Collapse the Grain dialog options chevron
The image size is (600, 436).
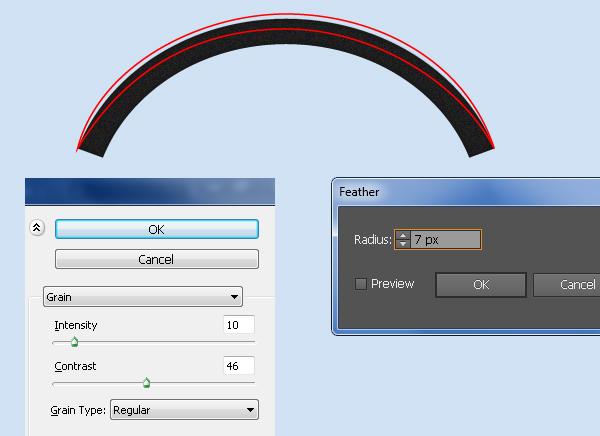37,228
